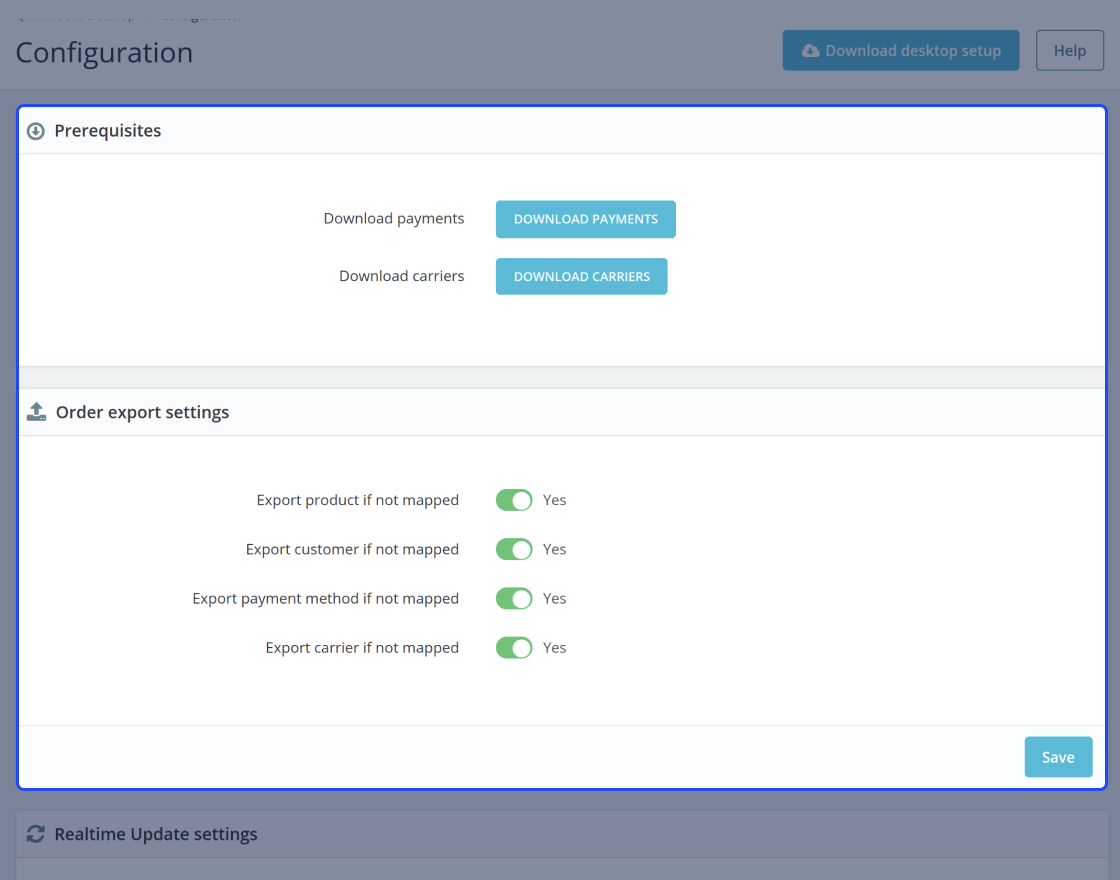This screenshot has height=880, width=1120.
Task: Click the Configuration page title
Action: click(104, 53)
